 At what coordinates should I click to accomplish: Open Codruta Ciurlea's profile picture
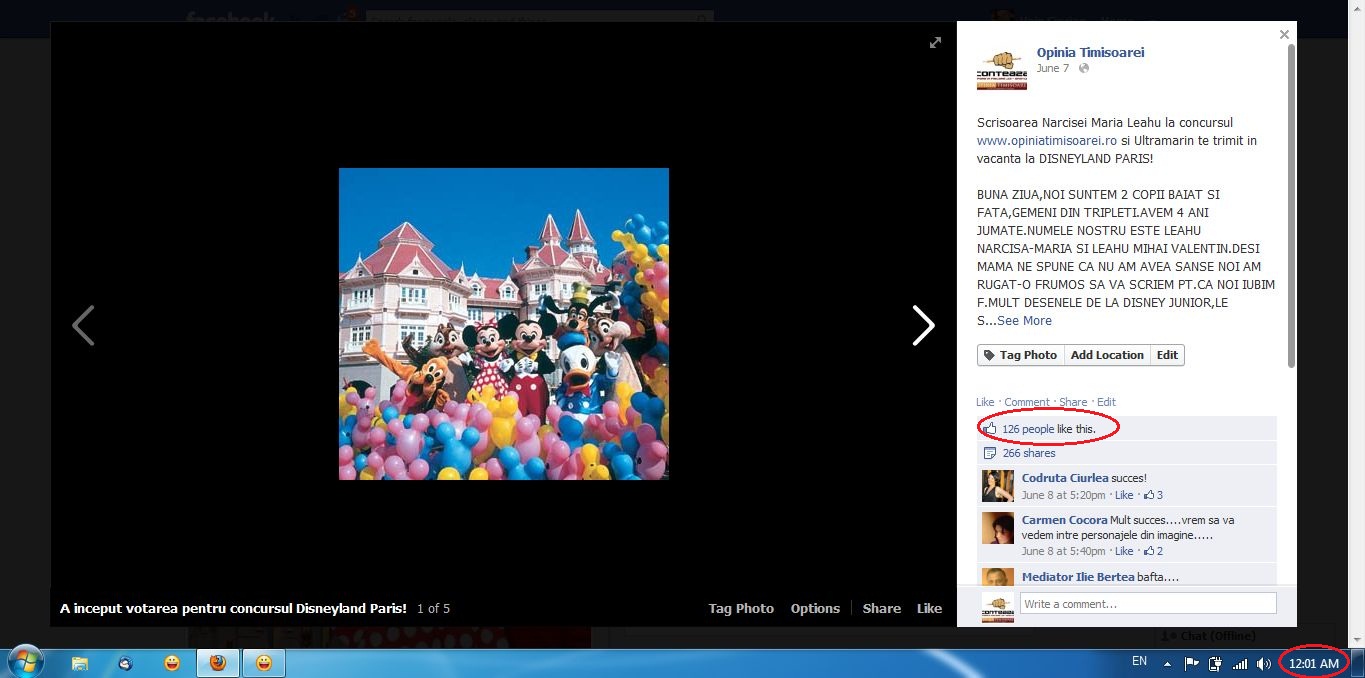tap(998, 486)
